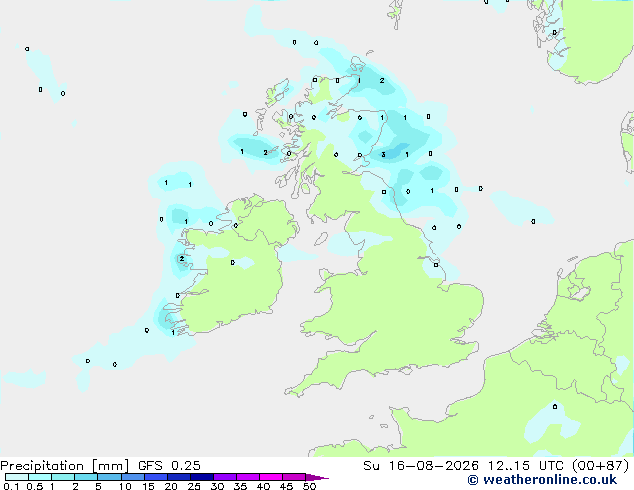Pick the 15–20 mm legend swatch
This screenshot has height=490, width=634.
[x=155, y=477]
